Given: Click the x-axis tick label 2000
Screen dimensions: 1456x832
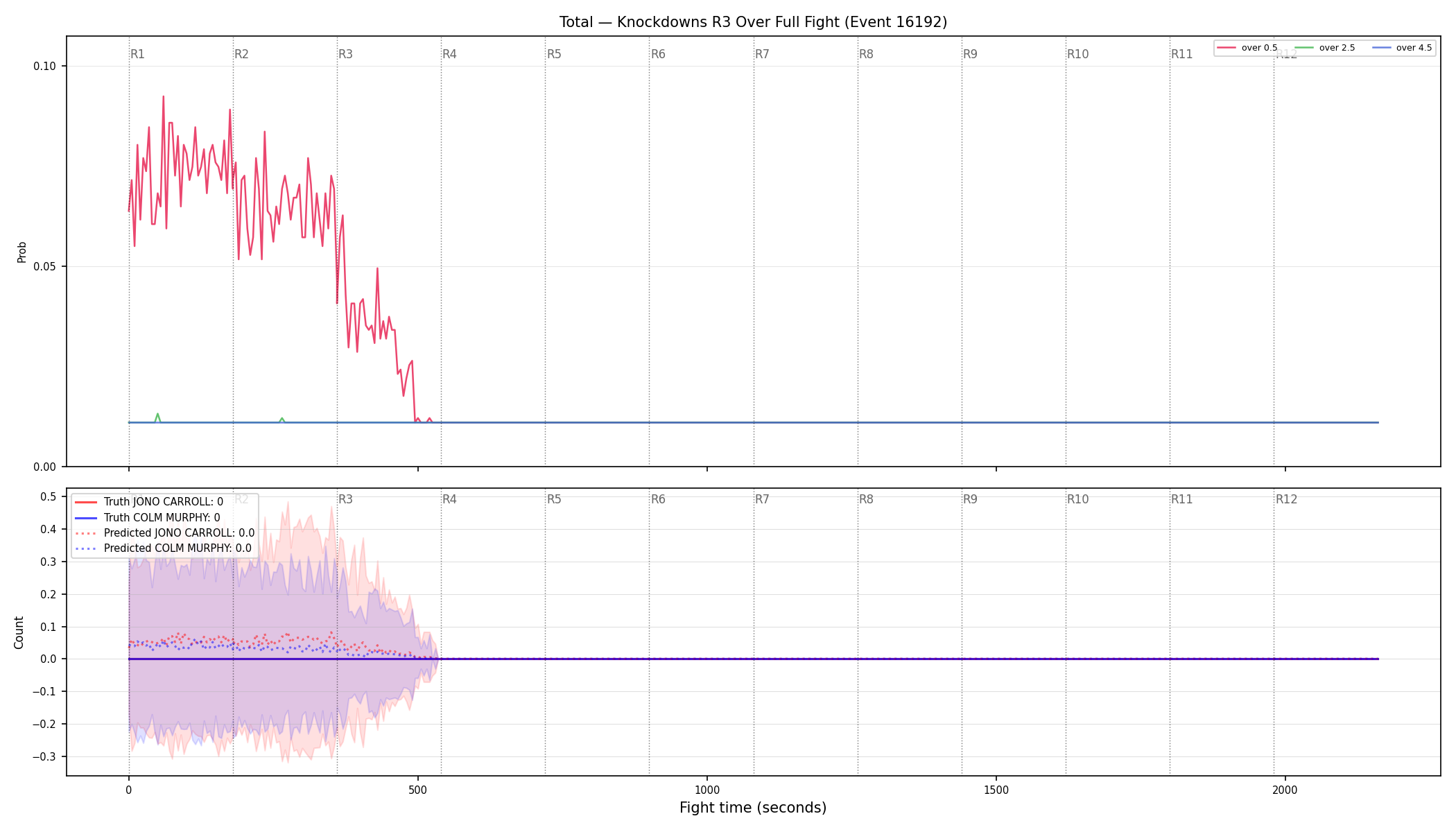Looking at the screenshot, I should (1285, 790).
